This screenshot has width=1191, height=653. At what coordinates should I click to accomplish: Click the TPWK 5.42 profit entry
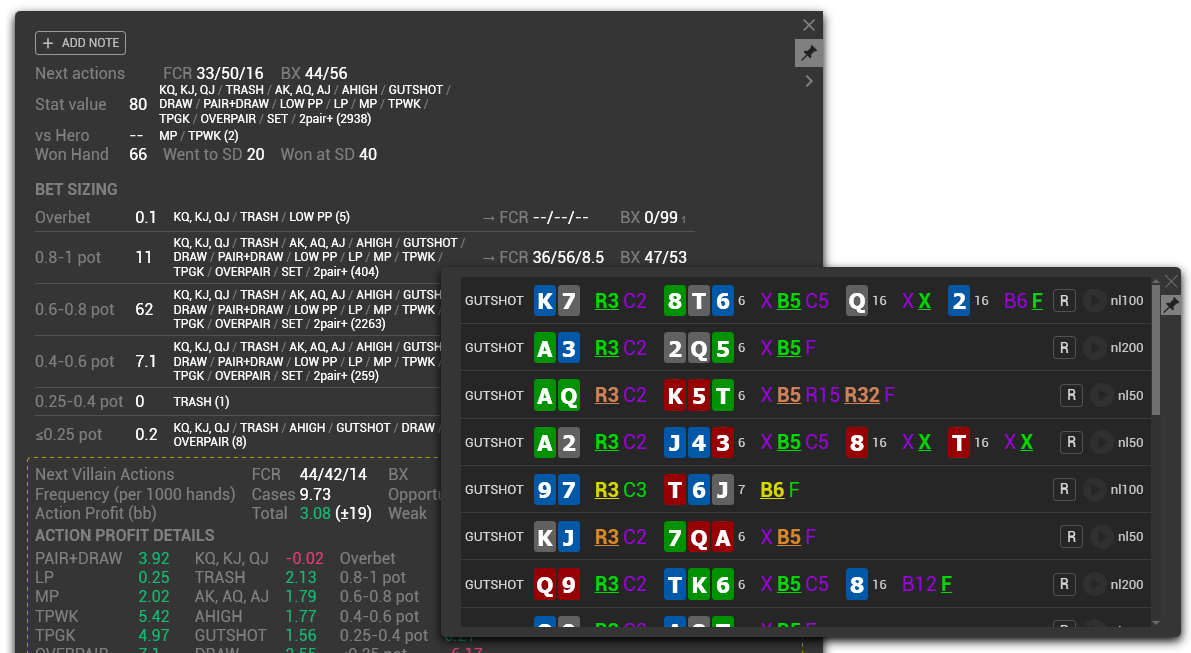click(103, 616)
